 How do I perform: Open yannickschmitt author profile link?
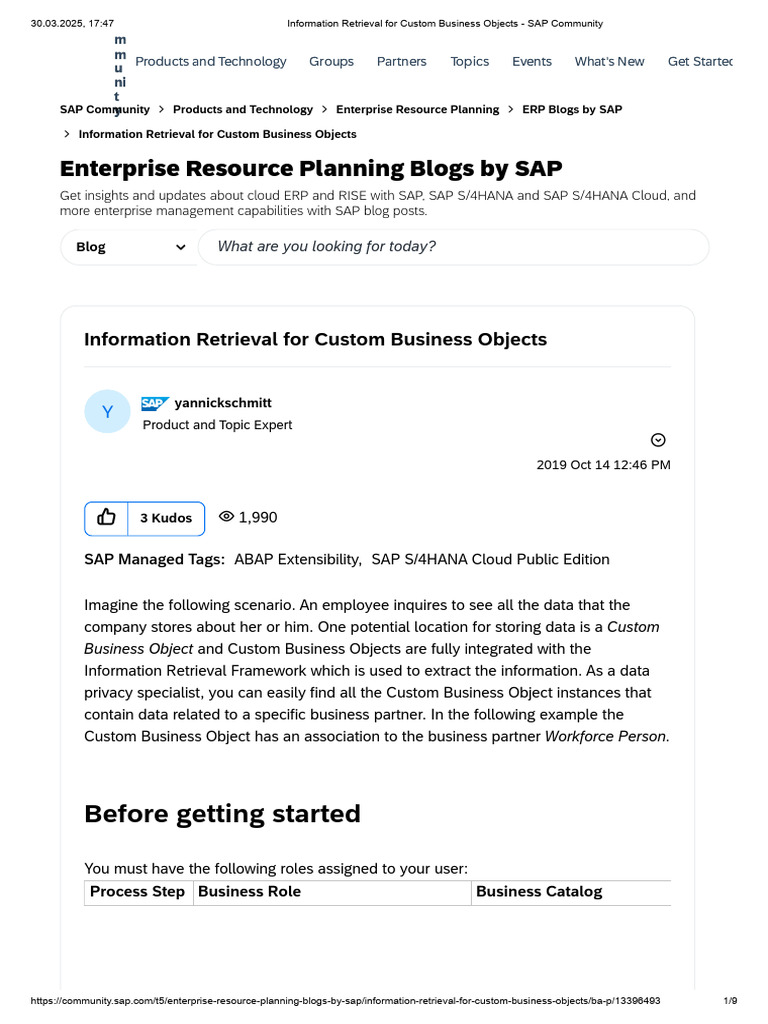(223, 403)
